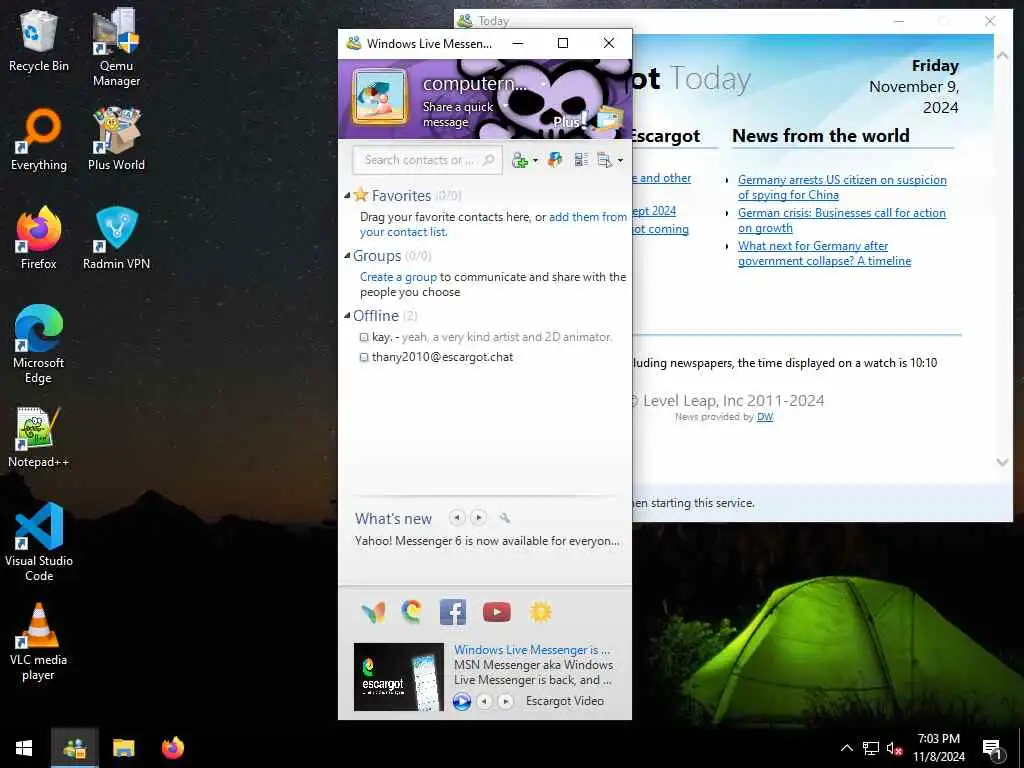The image size is (1024, 768).
Task: Click the muted volume tray icon
Action: pyautogui.click(x=895, y=748)
